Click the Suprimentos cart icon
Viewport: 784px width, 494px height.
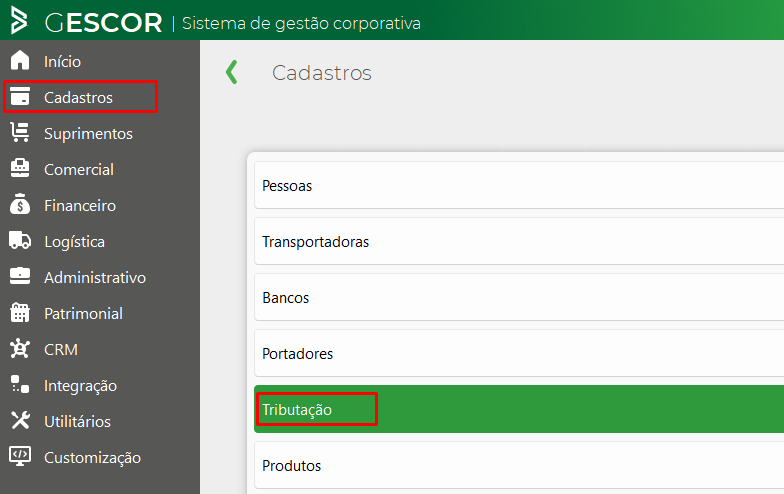tap(20, 132)
